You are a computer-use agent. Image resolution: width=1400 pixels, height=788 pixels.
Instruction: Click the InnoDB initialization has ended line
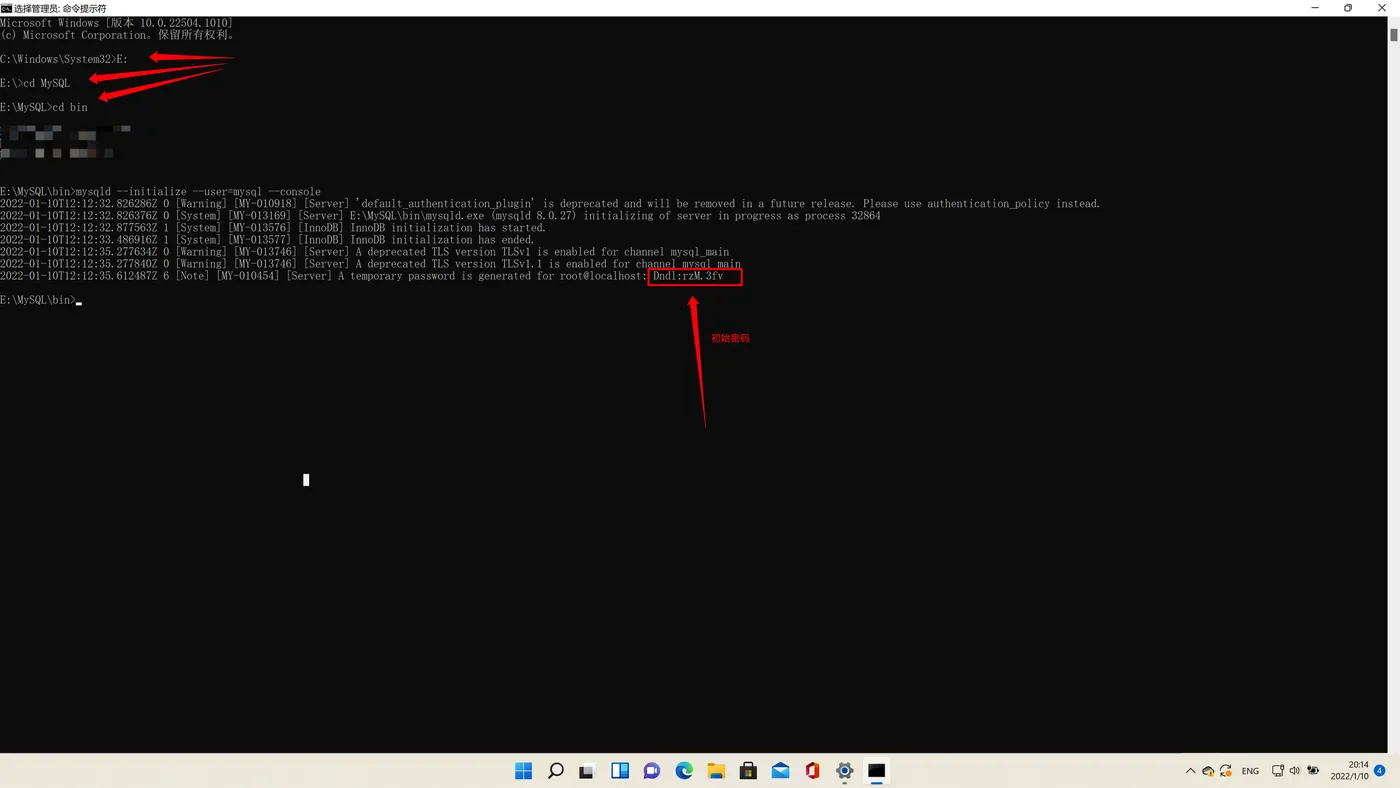click(267, 240)
